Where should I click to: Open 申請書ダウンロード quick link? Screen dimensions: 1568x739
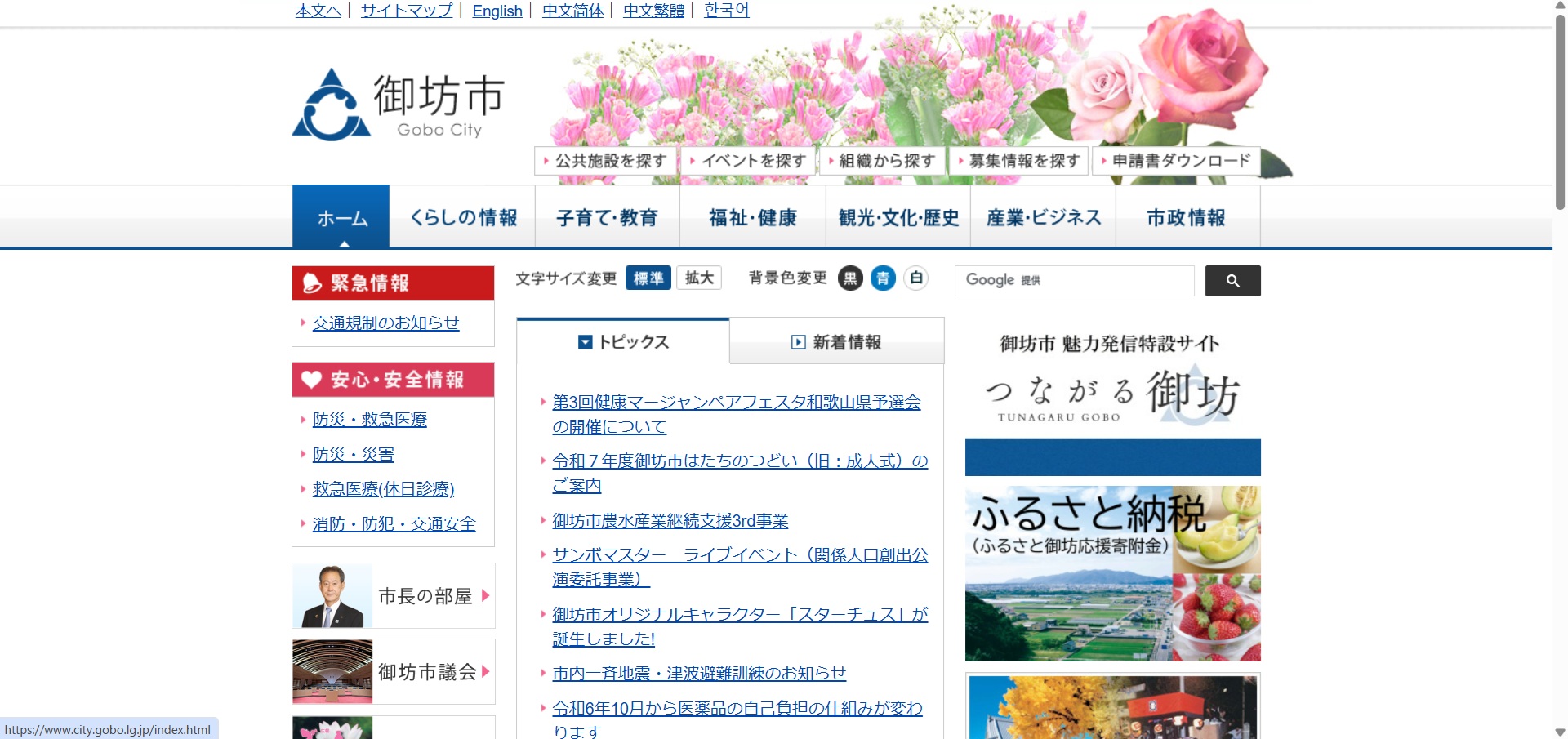click(x=1175, y=161)
